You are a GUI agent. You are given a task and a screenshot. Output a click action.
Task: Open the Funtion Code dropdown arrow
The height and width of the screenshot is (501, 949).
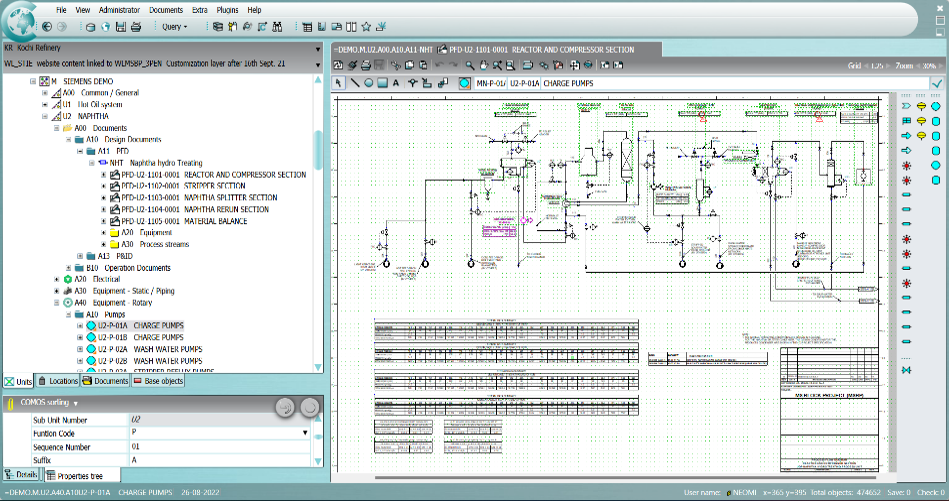click(304, 433)
